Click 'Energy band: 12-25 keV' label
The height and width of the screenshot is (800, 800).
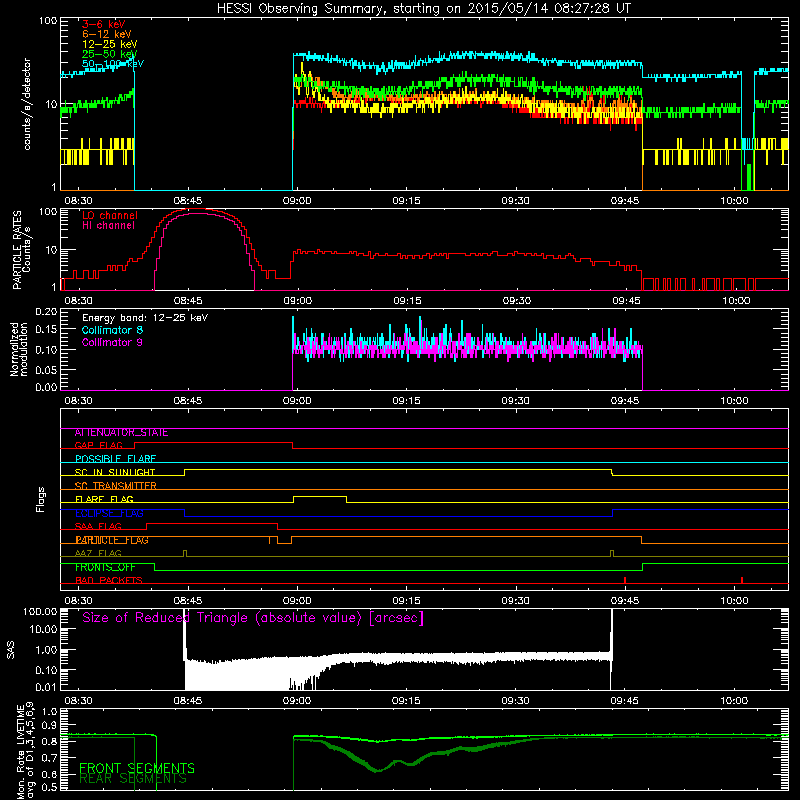145,318
